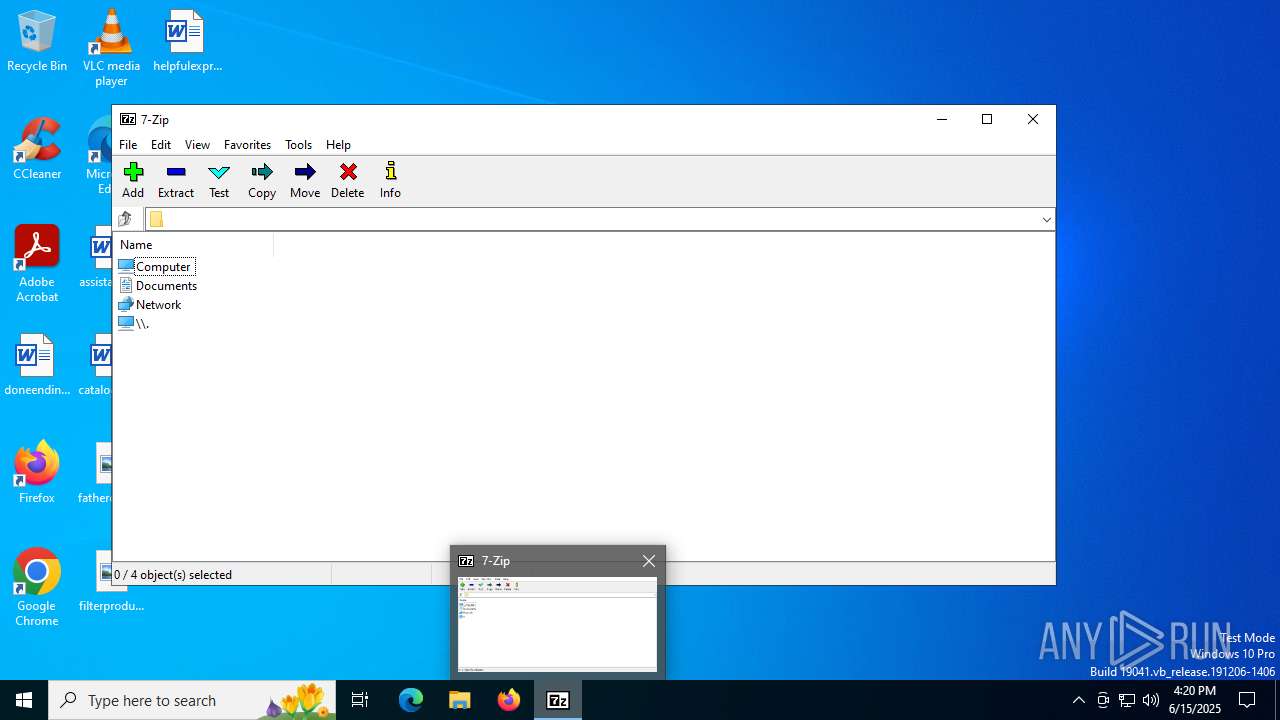Viewport: 1280px width, 720px height.
Task: Open Firefox from the taskbar
Action: [x=509, y=700]
